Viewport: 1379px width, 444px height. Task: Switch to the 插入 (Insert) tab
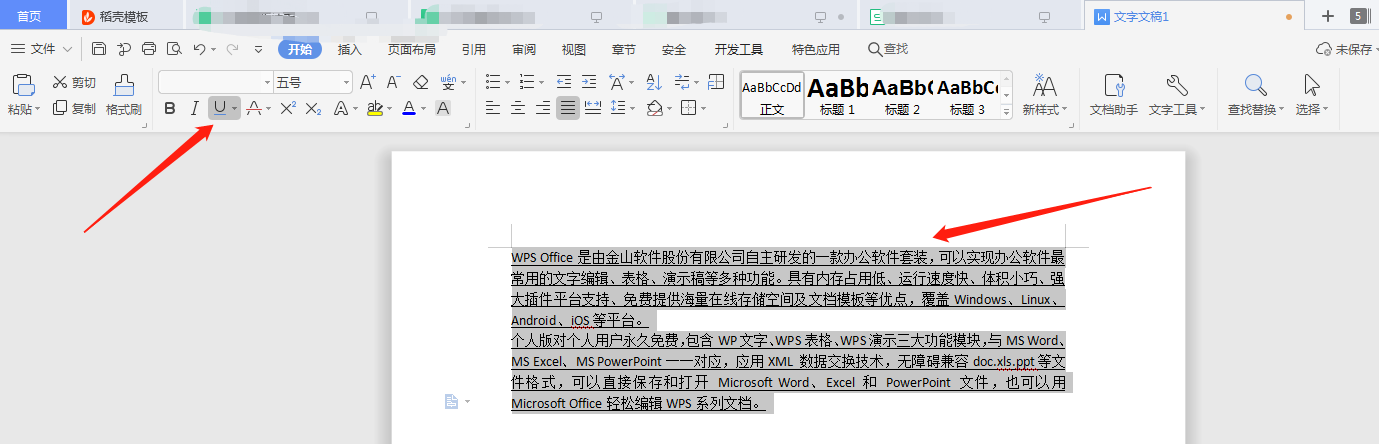pyautogui.click(x=350, y=49)
